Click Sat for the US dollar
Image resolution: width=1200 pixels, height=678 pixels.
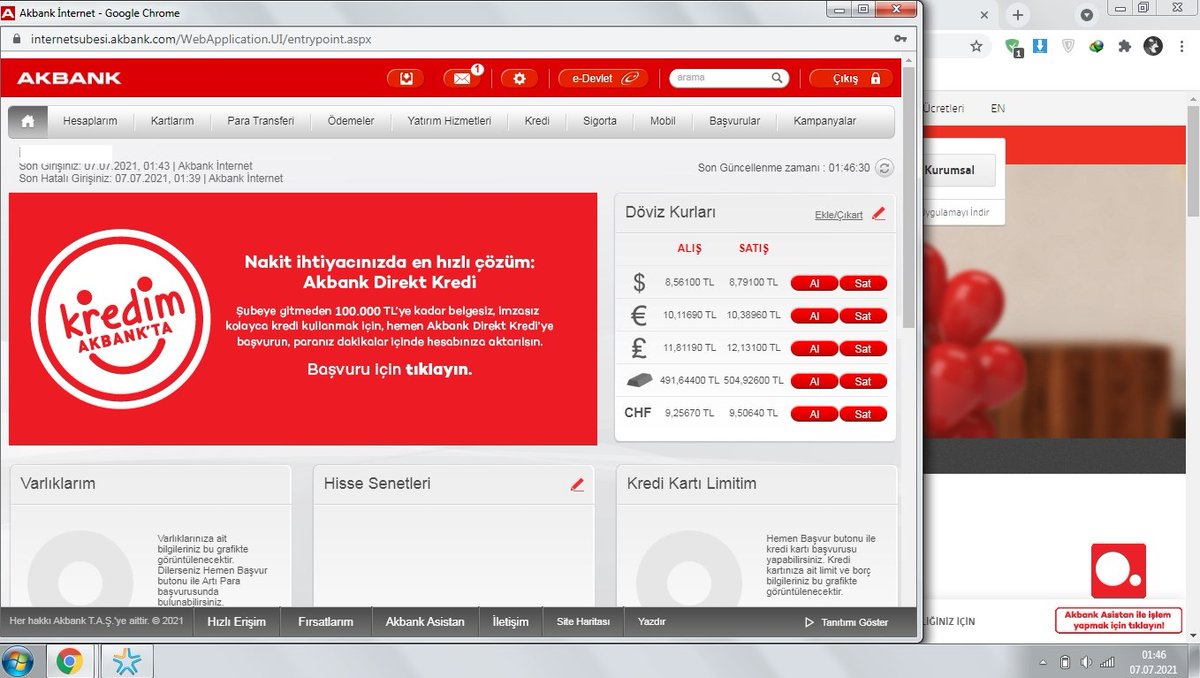pos(863,284)
